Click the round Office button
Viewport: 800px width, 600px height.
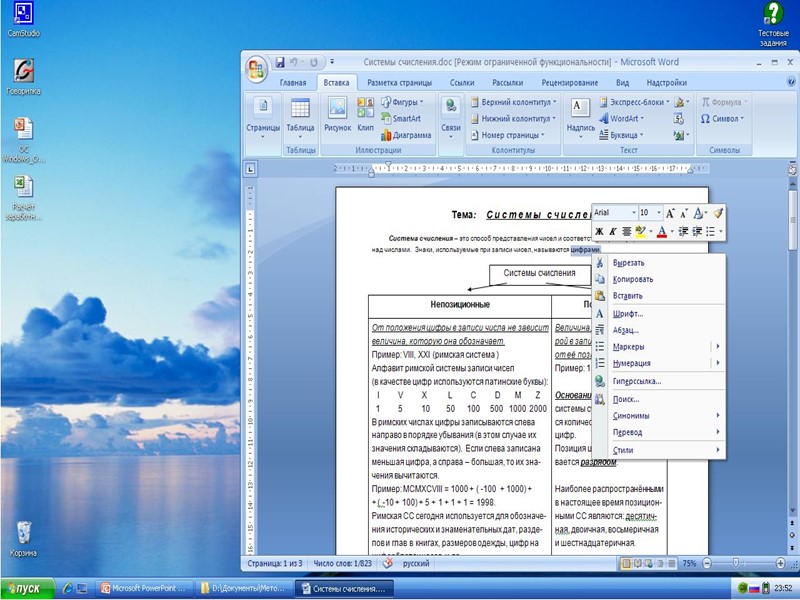pos(257,69)
